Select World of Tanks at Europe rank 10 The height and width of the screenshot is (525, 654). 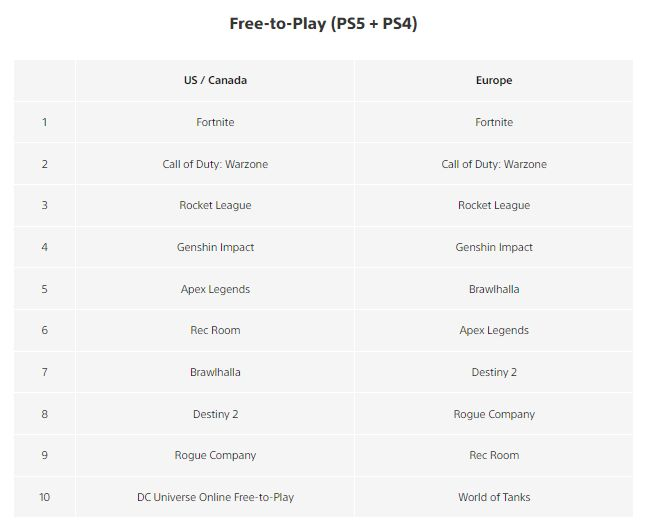pyautogui.click(x=494, y=497)
